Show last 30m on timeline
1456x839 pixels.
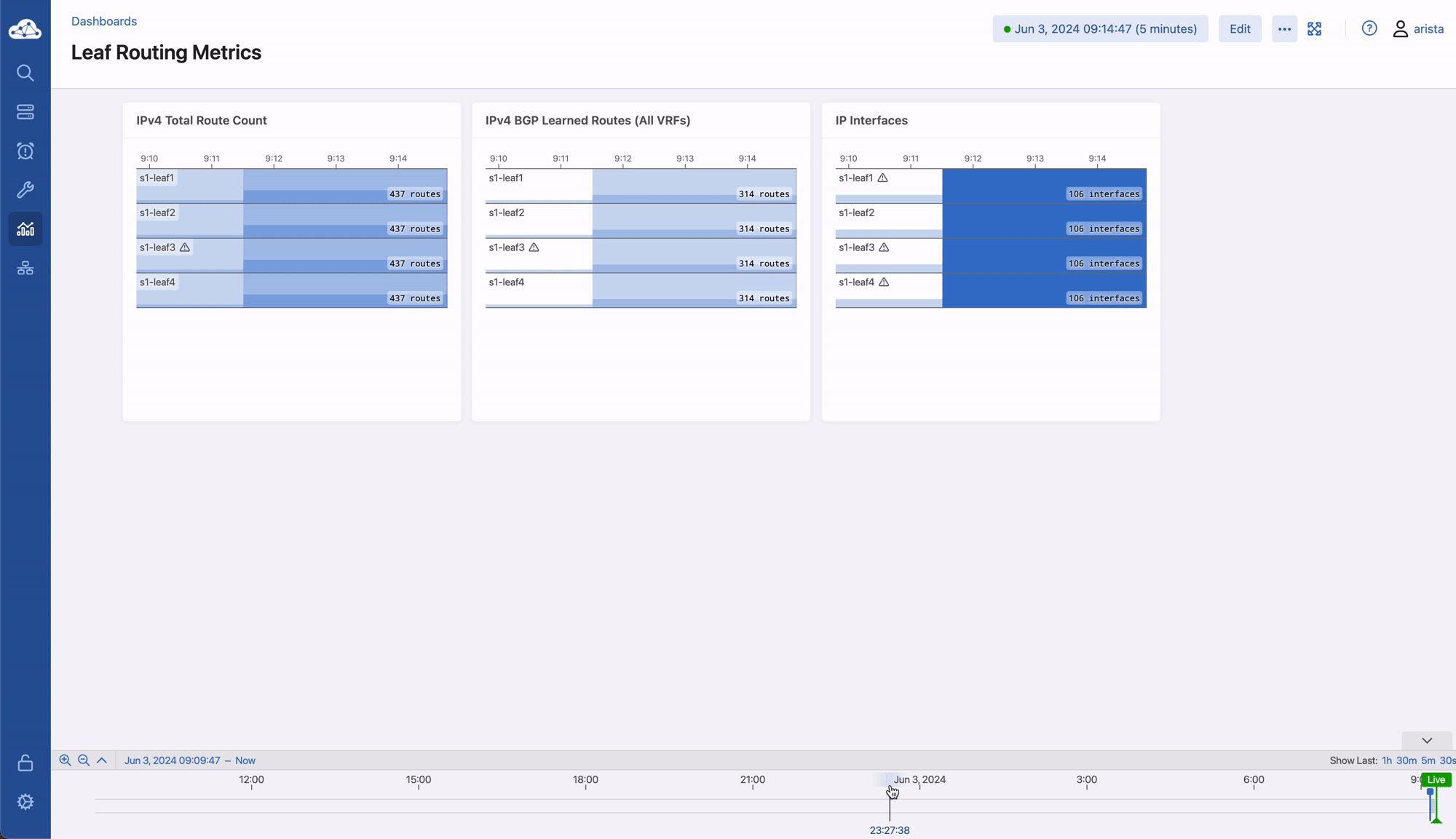(x=1406, y=760)
